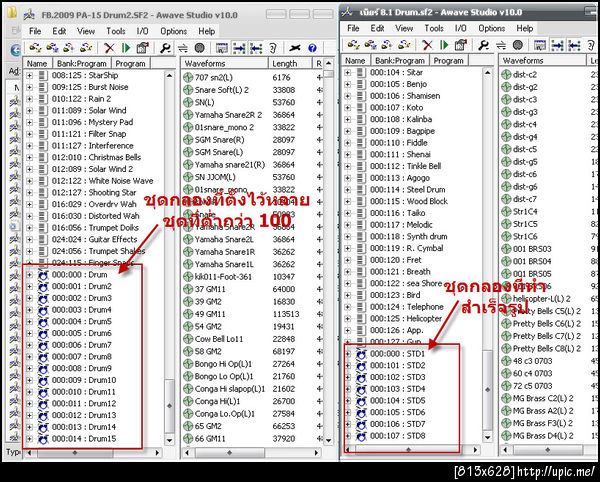
Task: Expand the 008:125 : StarShip instrument
Action: point(29,75)
